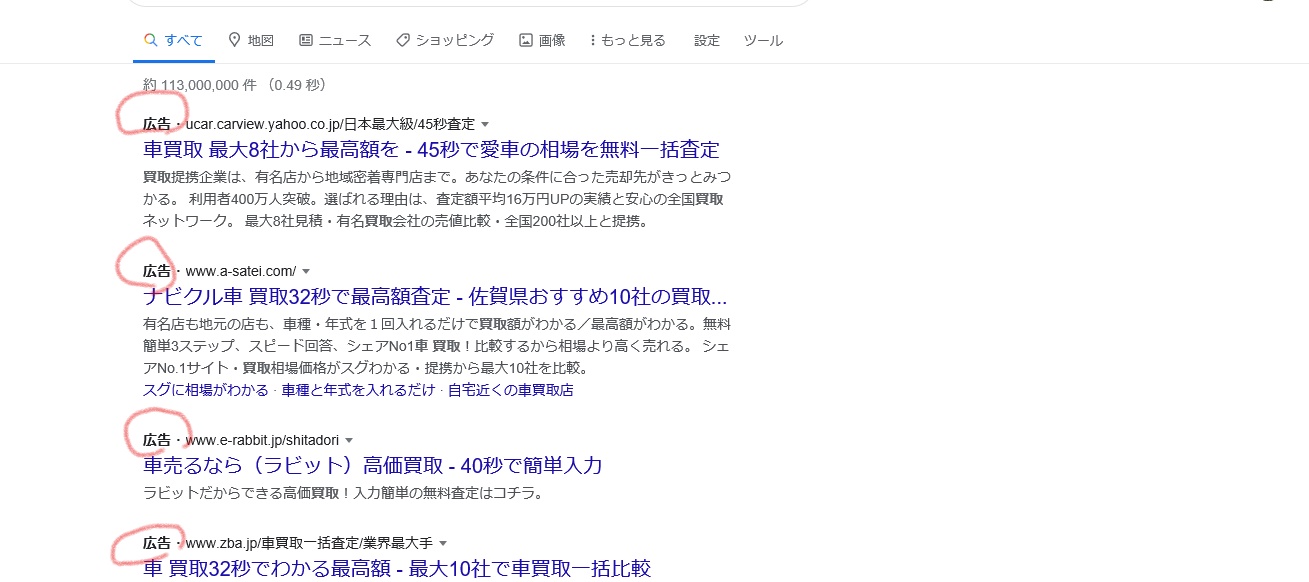Screen dimensions: 1309x582
Task: Click the 広告 label of the a-satei ad
Action: point(157,272)
